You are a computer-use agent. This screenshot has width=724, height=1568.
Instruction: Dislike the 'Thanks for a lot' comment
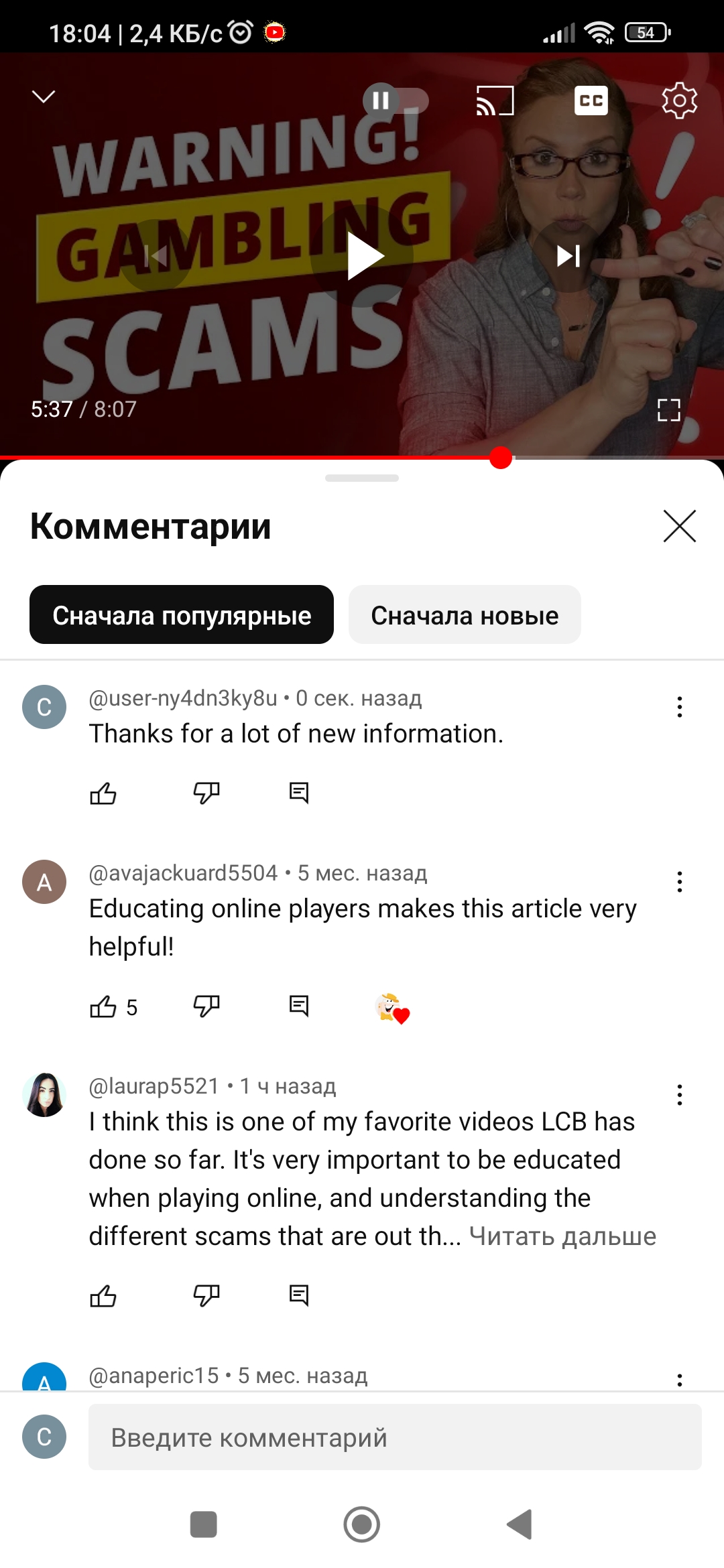pyautogui.click(x=206, y=793)
